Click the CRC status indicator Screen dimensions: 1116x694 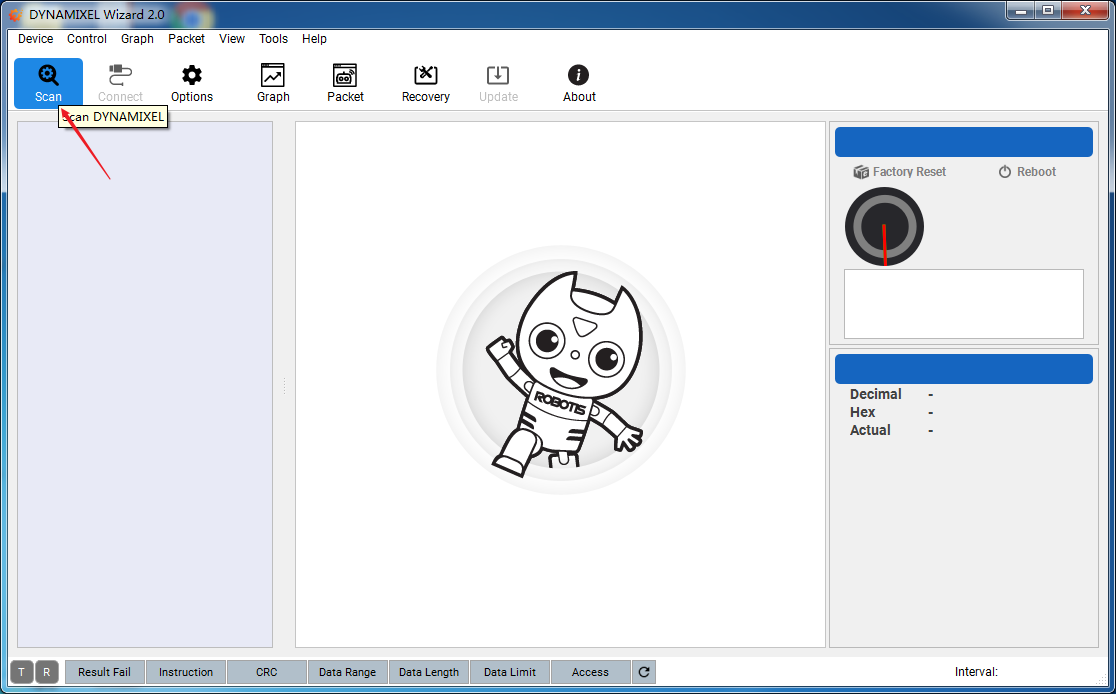click(x=266, y=672)
